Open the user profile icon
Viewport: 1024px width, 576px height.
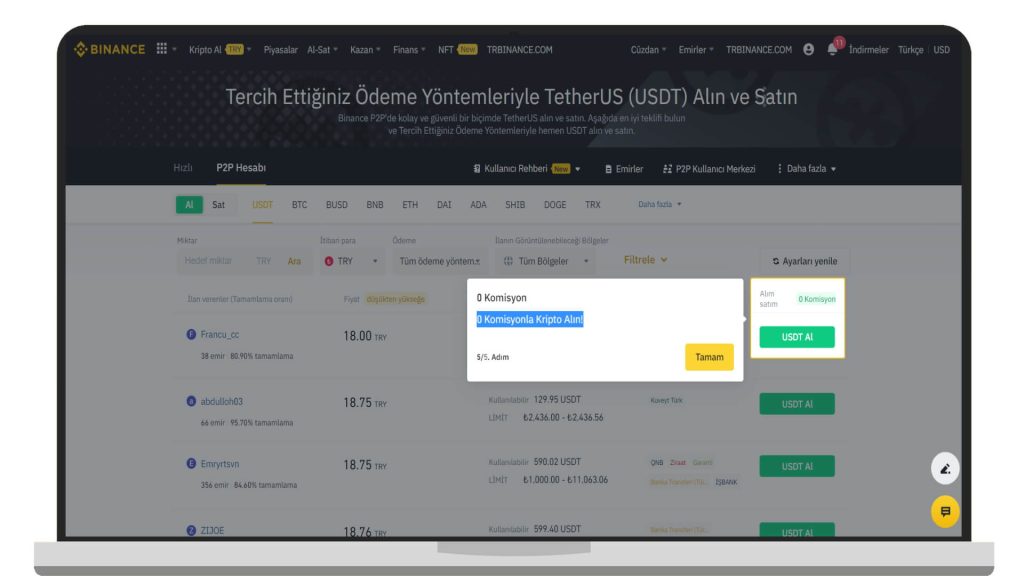808,50
